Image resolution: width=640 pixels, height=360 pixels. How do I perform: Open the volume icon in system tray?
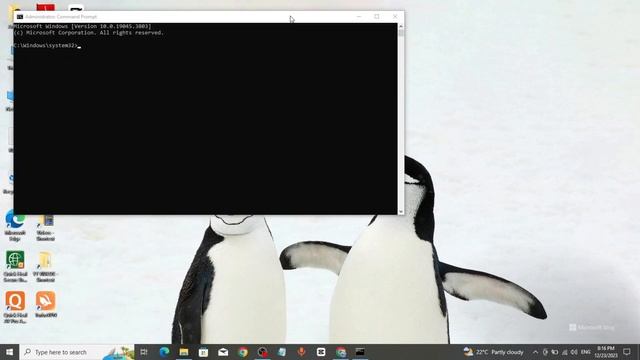click(574, 352)
